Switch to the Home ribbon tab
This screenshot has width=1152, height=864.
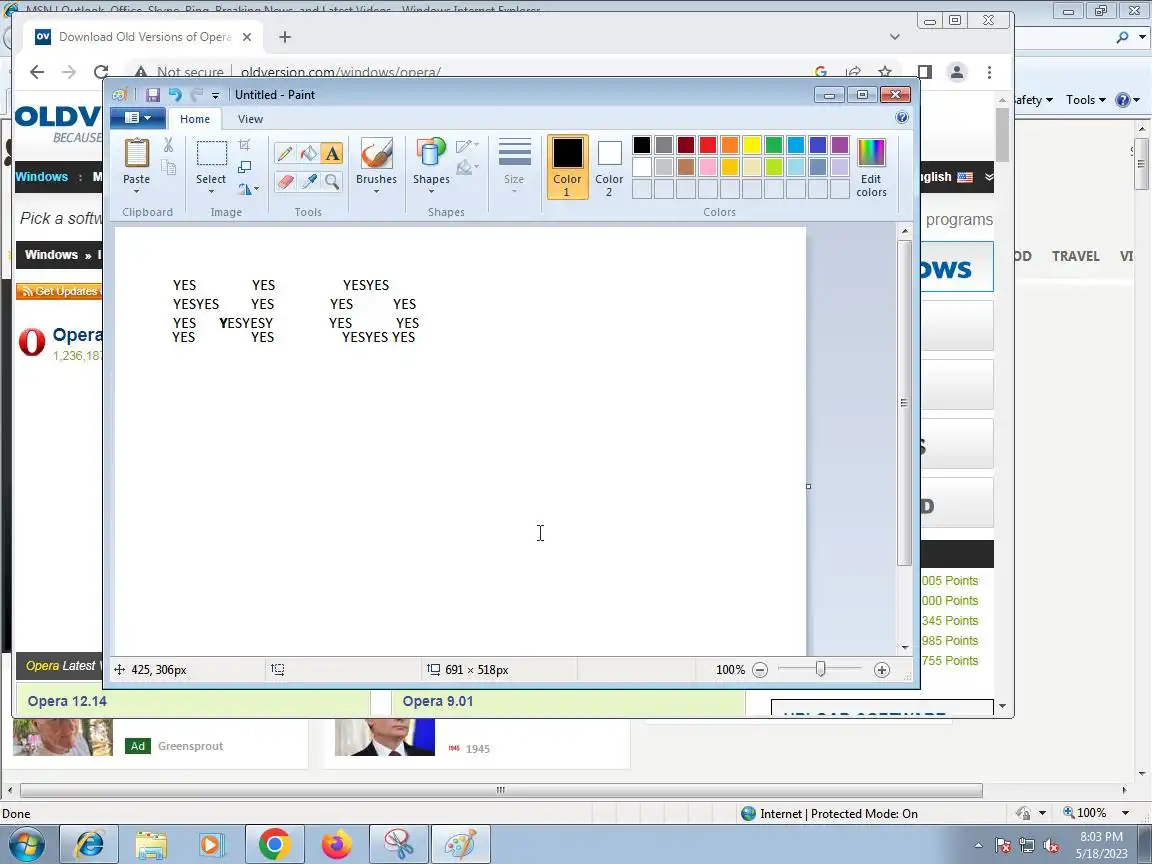(195, 119)
